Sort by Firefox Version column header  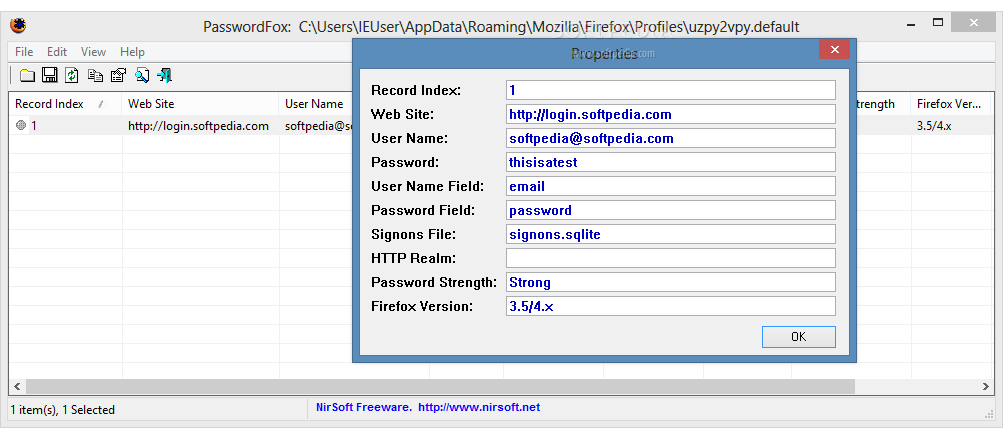[952, 104]
